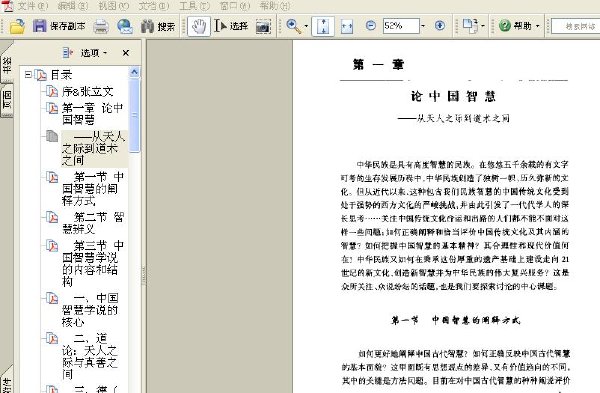
Task: Open the 文档 menu
Action: pos(153,6)
